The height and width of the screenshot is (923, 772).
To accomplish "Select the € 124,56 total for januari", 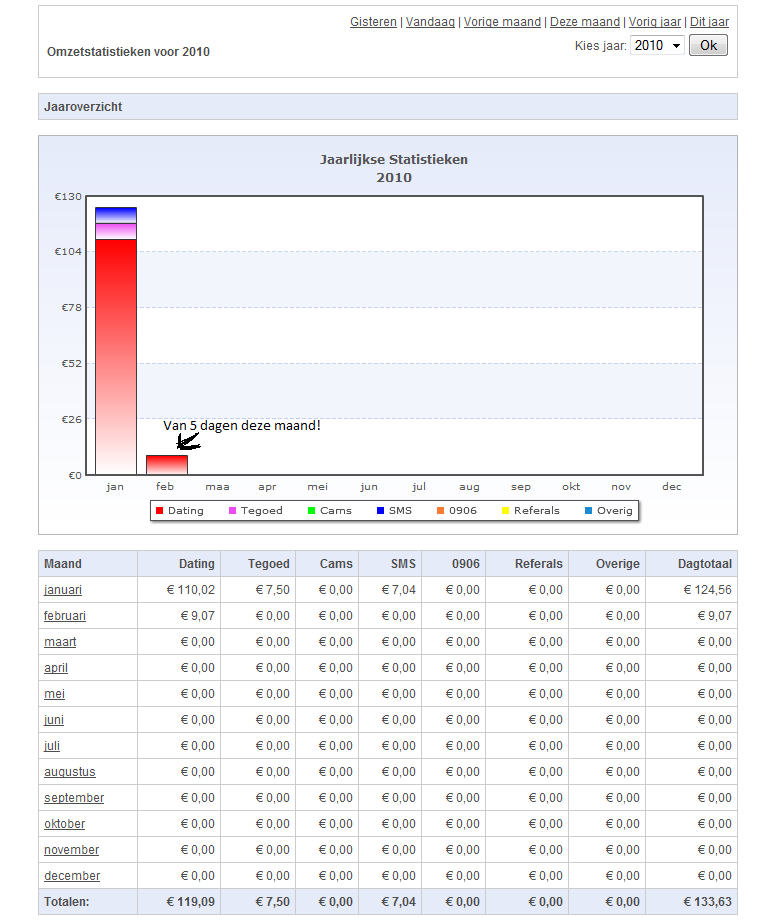I will 691,590.
